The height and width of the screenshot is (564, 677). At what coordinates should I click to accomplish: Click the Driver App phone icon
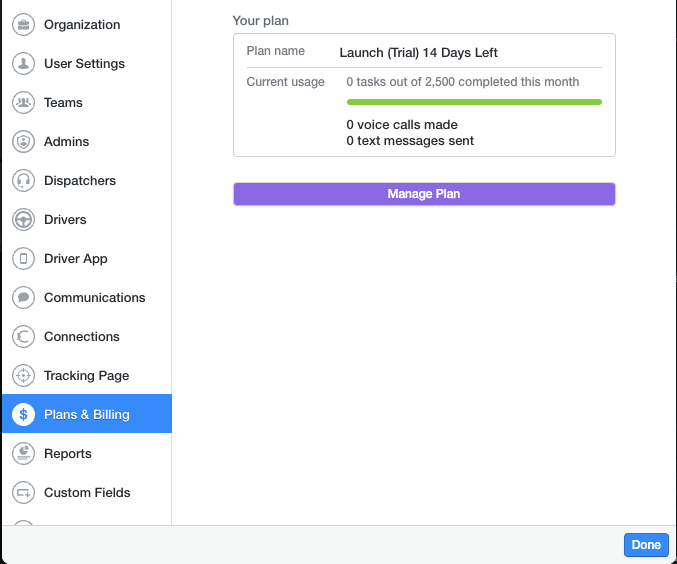point(23,259)
